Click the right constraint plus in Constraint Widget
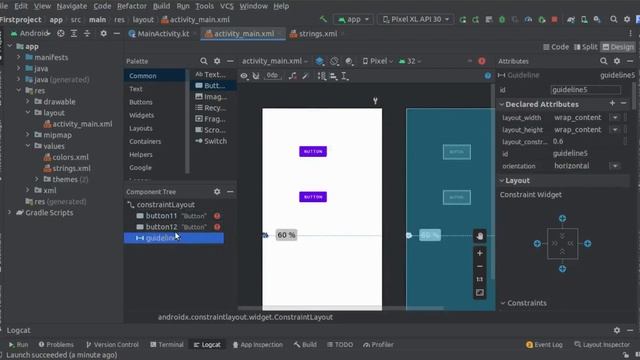This screenshot has height=360, width=640. click(587, 244)
